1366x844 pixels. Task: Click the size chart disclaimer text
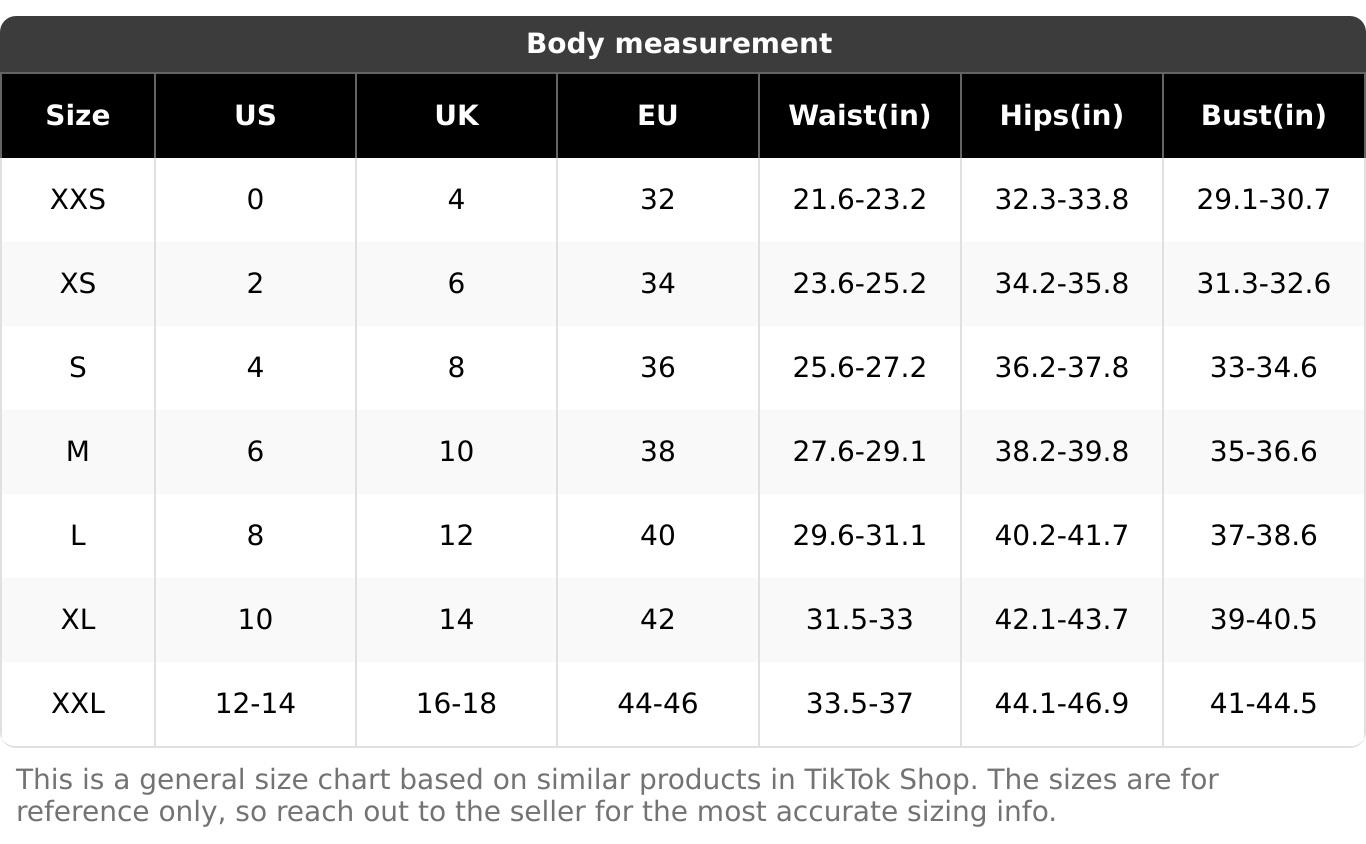[x=616, y=795]
